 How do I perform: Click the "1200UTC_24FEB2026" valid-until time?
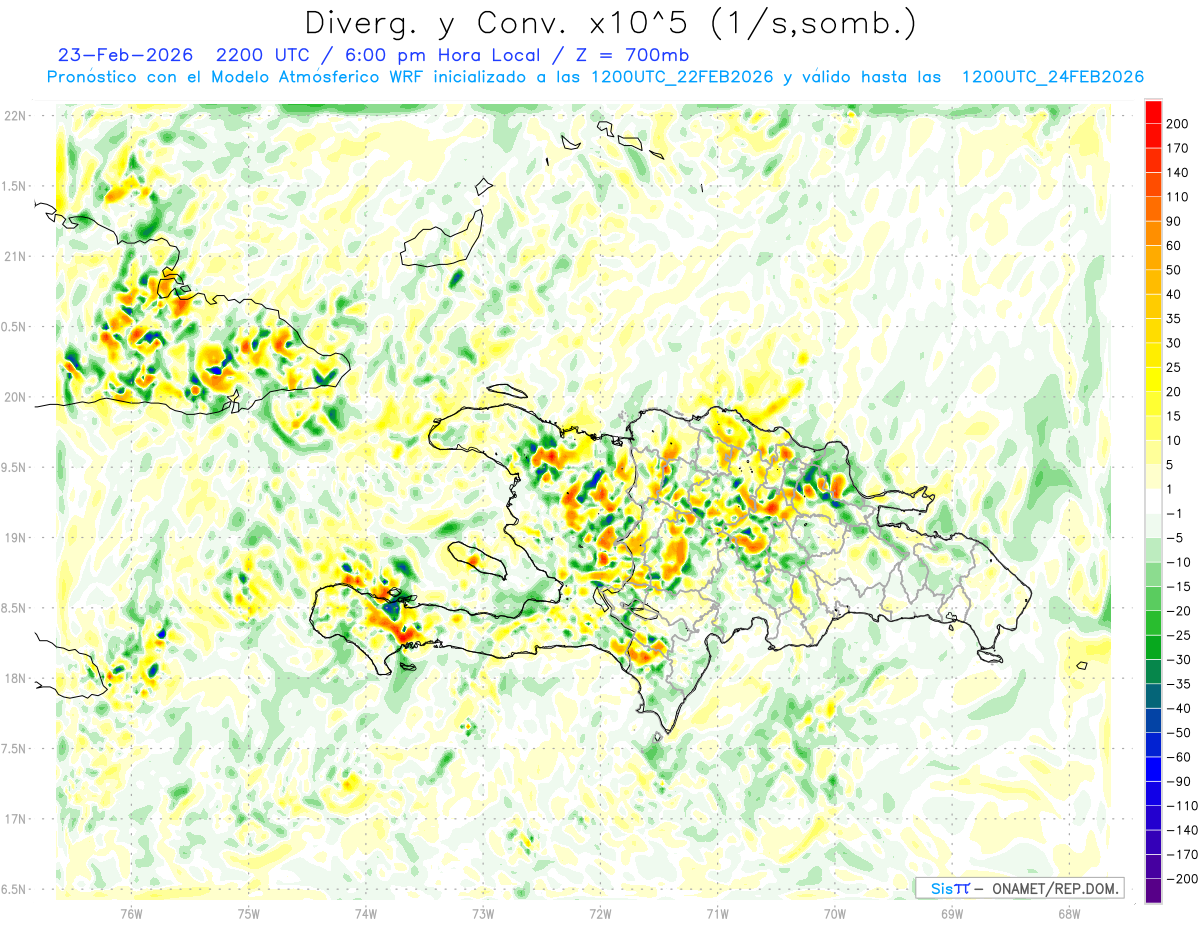click(1053, 77)
